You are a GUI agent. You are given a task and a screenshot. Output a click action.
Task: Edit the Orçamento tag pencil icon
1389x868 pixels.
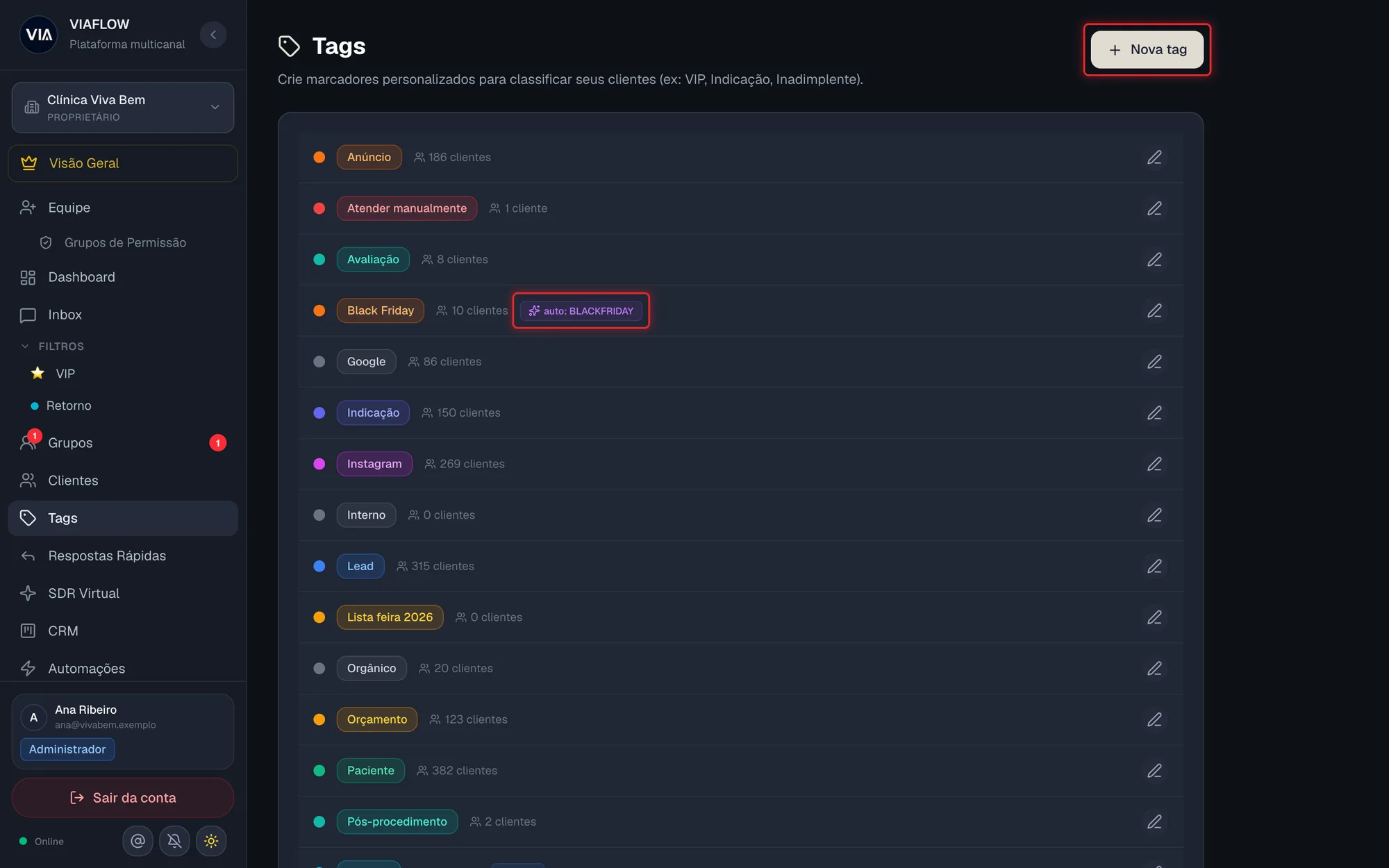click(1154, 719)
